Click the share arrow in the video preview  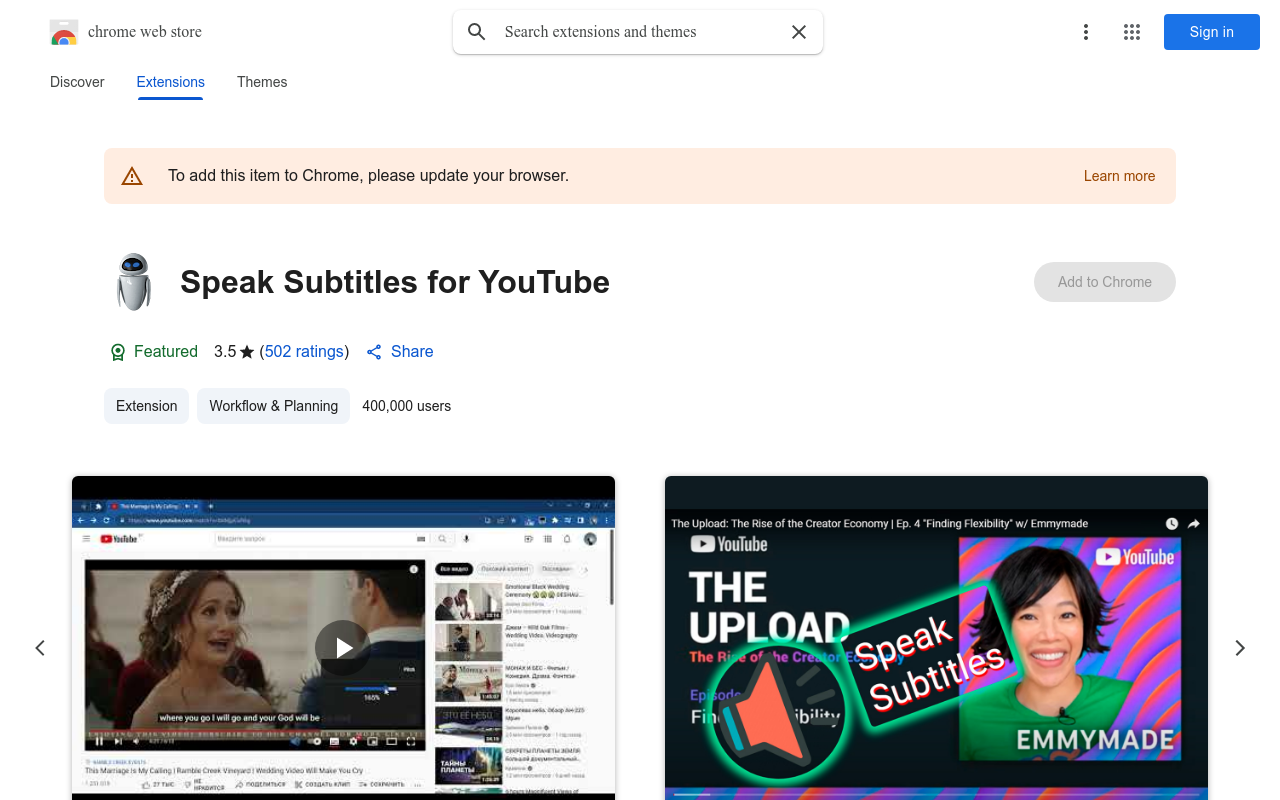pos(1193,523)
